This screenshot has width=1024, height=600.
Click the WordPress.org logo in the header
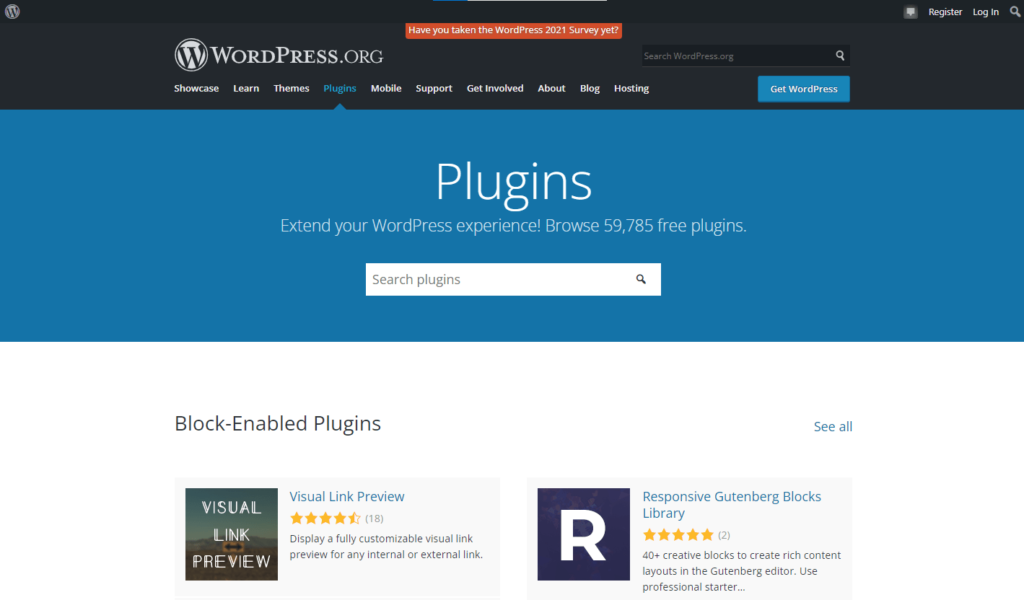click(278, 55)
